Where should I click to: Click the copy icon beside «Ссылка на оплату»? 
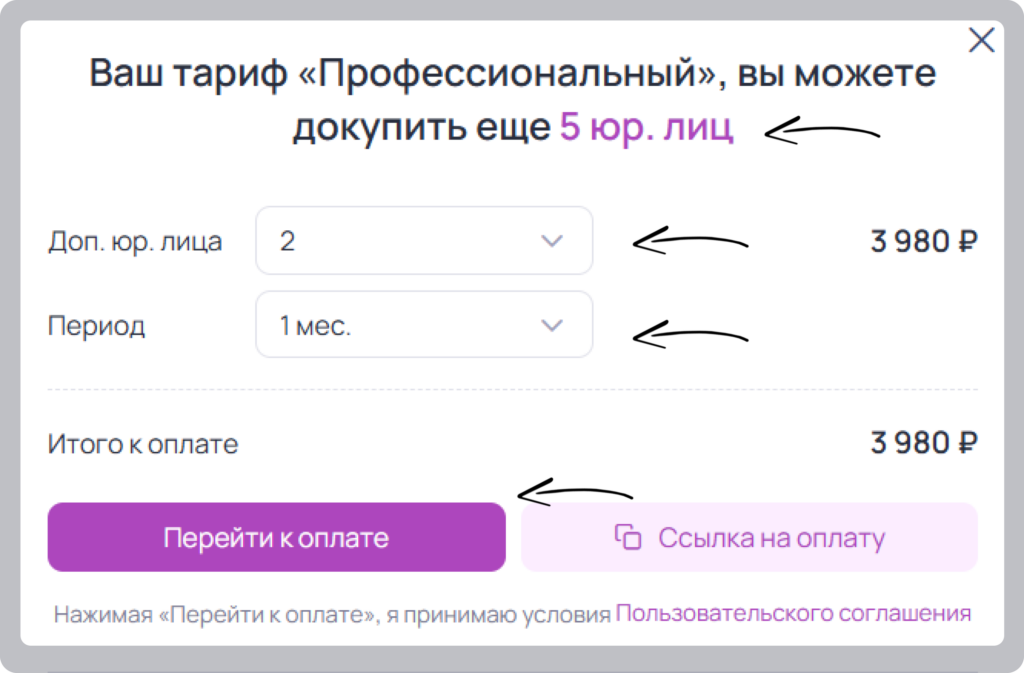pyautogui.click(x=628, y=537)
